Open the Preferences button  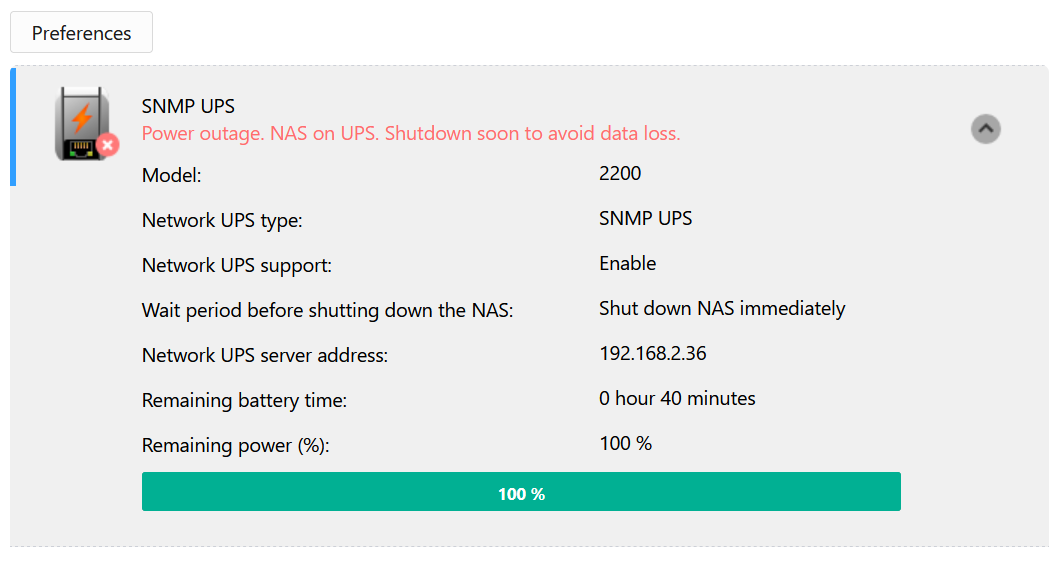81,33
